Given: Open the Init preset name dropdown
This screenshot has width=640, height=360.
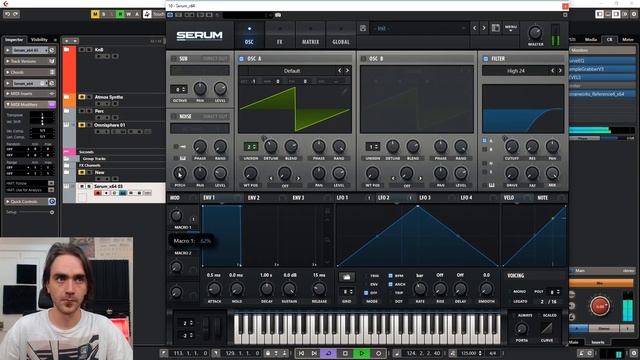Looking at the screenshot, I should pyautogui.click(x=419, y=28).
